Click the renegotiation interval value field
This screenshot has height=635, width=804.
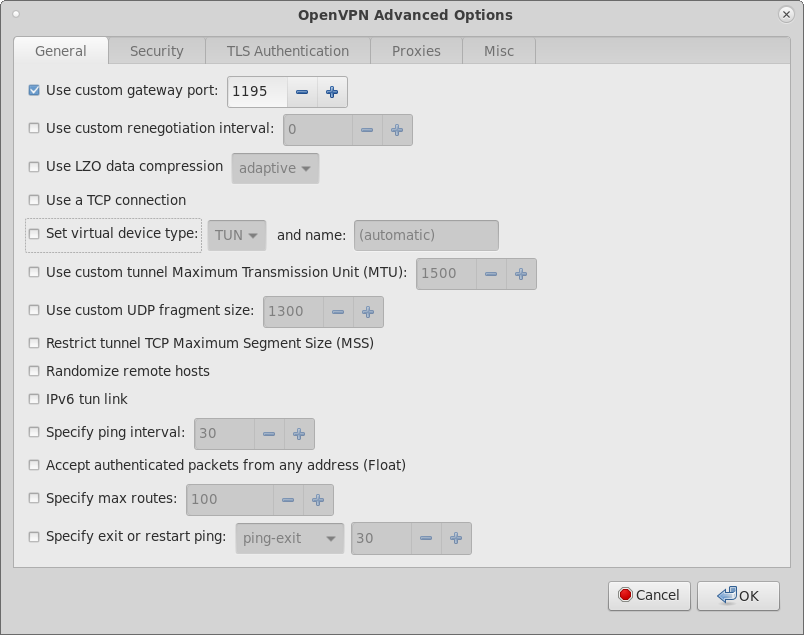point(318,130)
